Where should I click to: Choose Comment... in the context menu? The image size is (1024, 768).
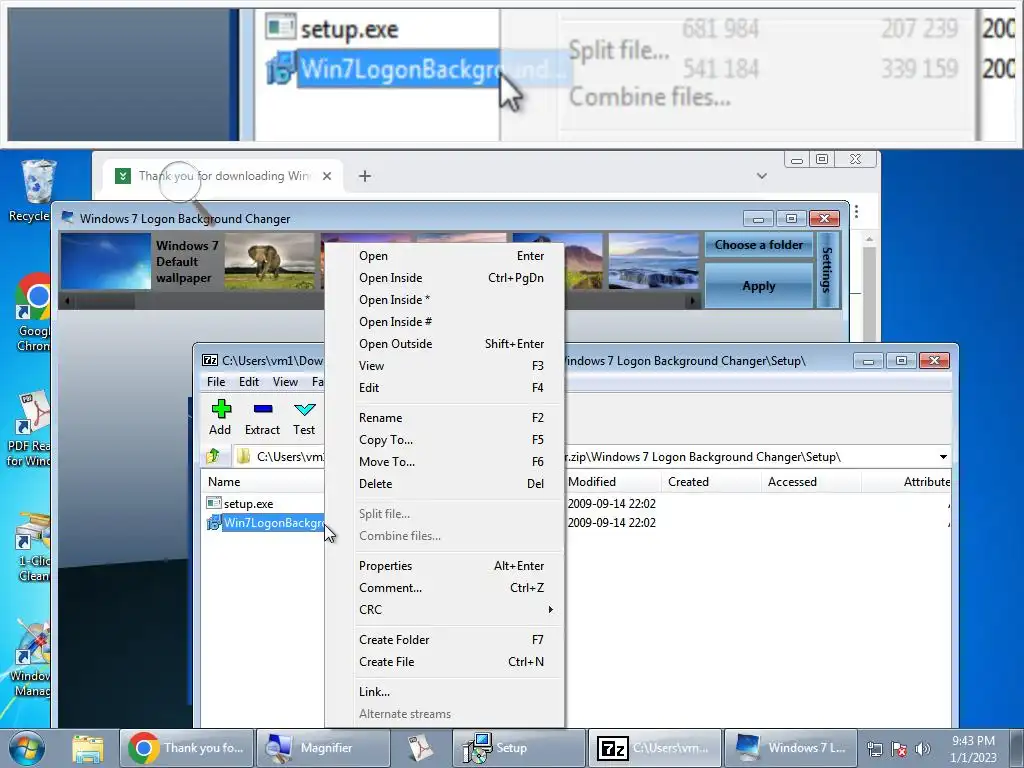coord(445,588)
